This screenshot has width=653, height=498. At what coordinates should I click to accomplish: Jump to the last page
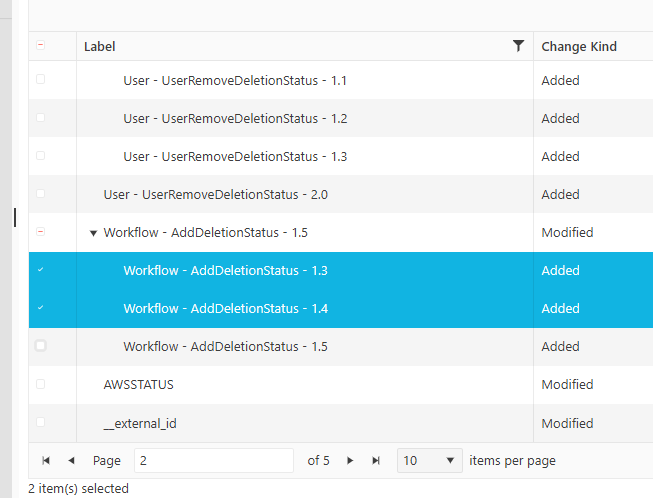click(376, 461)
